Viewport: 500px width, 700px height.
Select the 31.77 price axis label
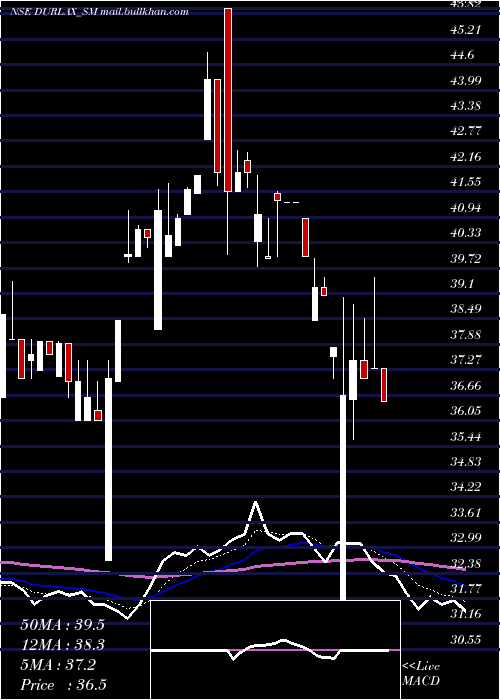[x=466, y=588]
